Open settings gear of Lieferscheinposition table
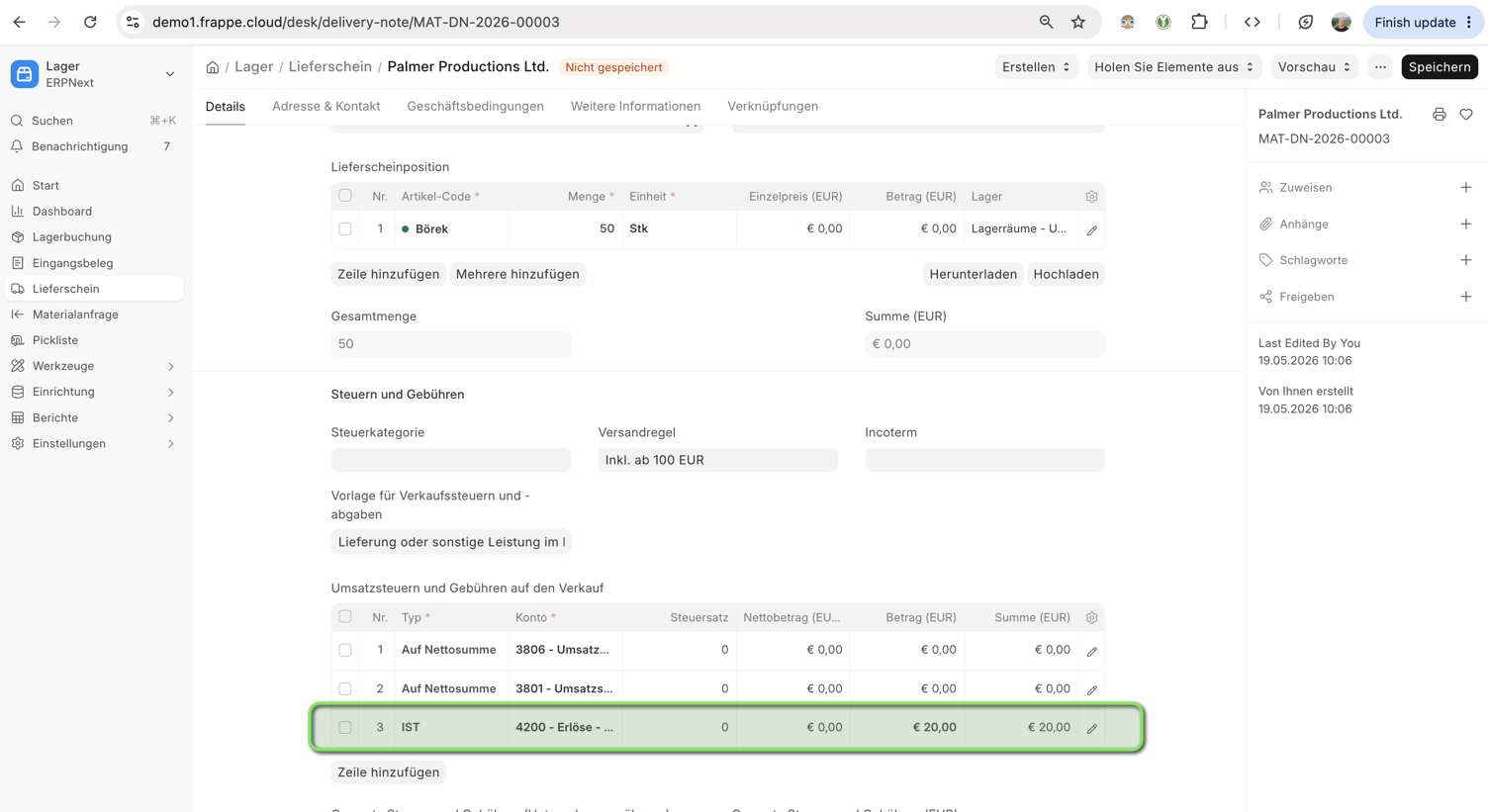 pos(1091,197)
